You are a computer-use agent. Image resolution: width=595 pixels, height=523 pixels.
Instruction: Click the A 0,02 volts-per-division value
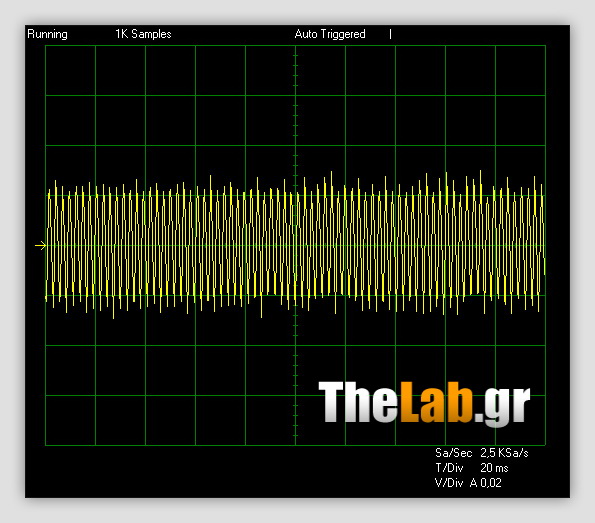coord(486,483)
